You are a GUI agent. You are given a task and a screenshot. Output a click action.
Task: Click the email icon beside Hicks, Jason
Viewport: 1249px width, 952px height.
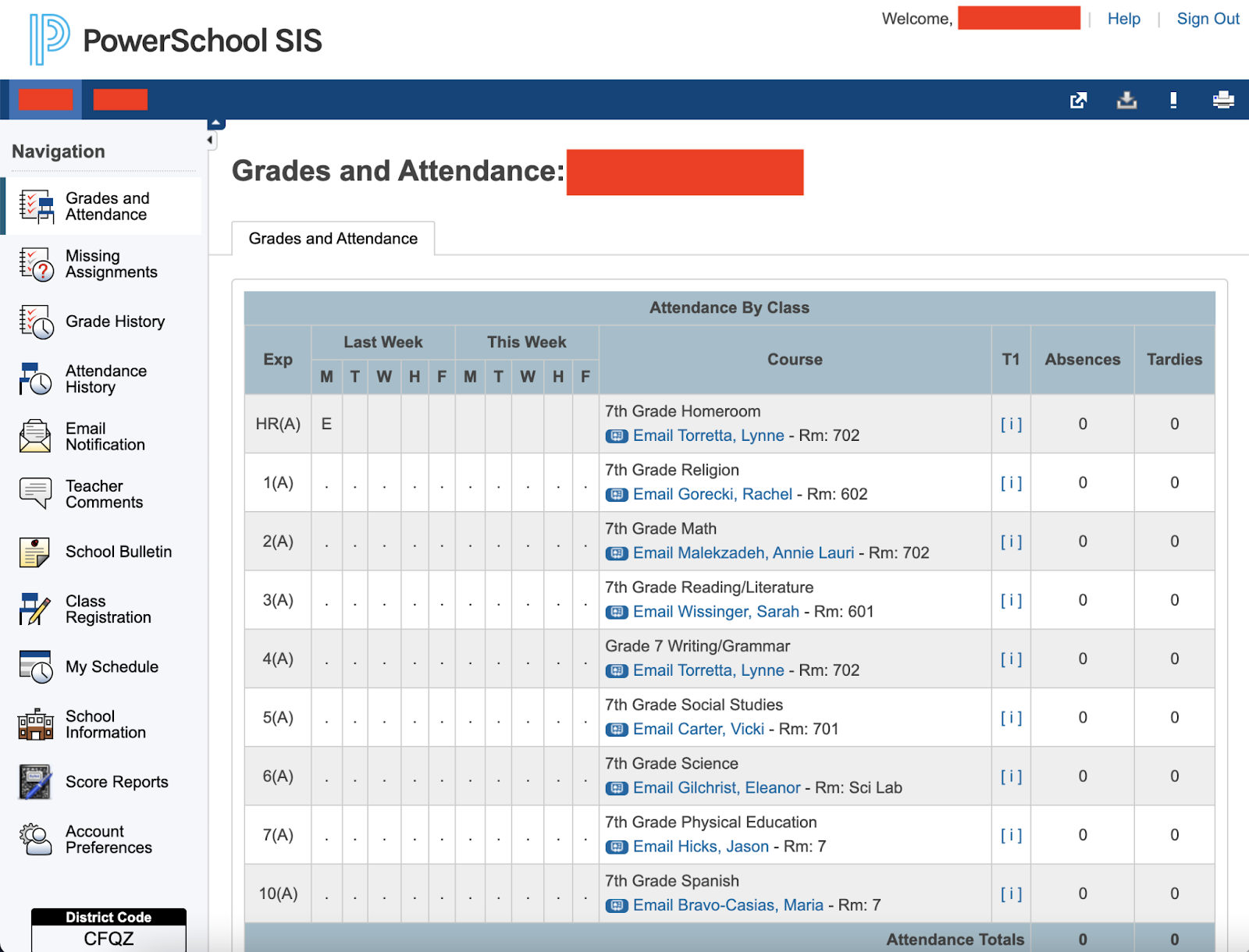click(617, 847)
